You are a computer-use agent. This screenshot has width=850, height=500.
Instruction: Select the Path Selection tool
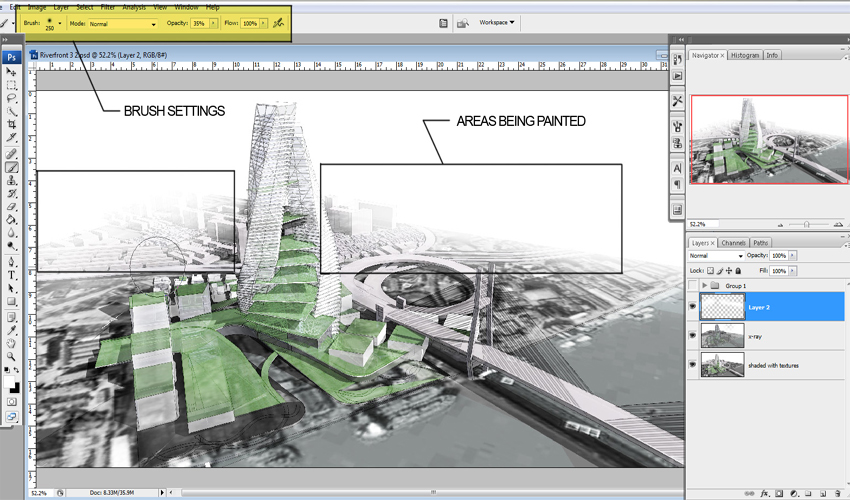tap(11, 288)
